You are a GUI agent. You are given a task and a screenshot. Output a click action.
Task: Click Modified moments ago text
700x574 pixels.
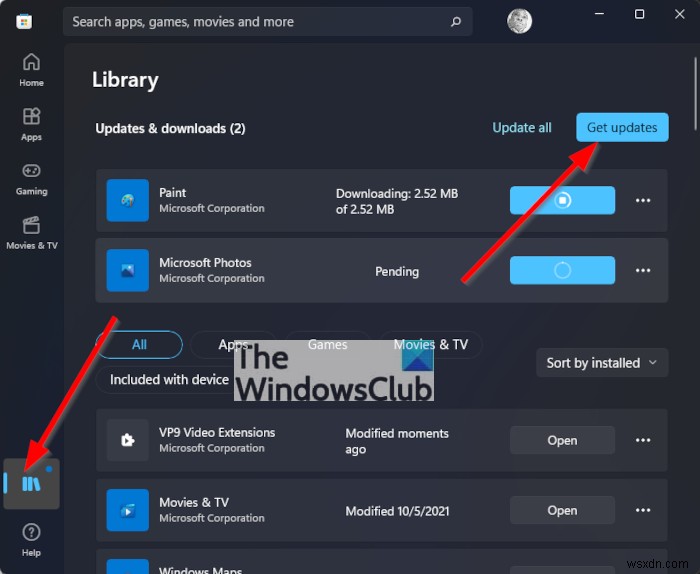(x=397, y=441)
